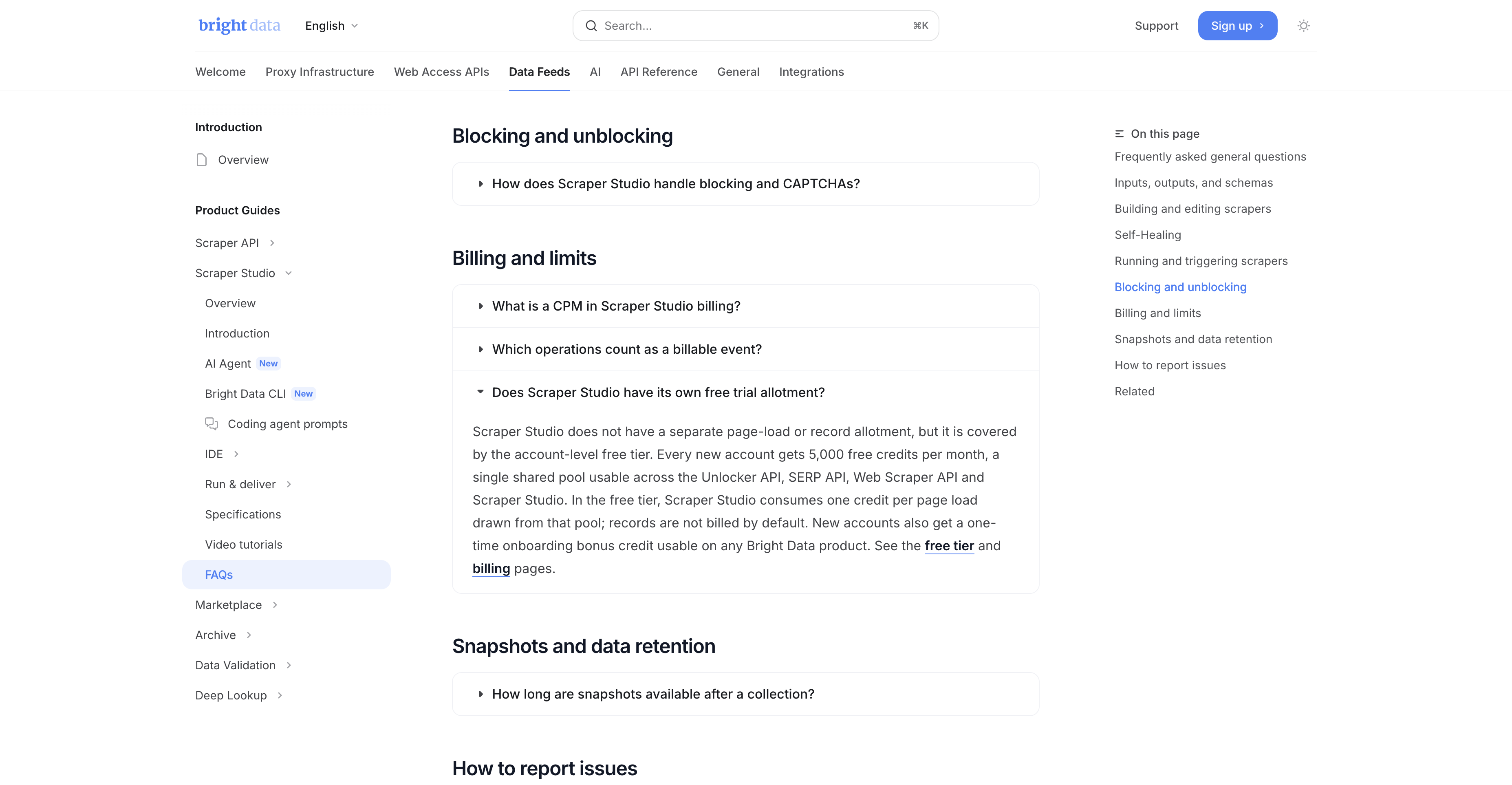This screenshot has width=1512, height=785.
Task: Expand the billable event question
Action: [x=745, y=349]
